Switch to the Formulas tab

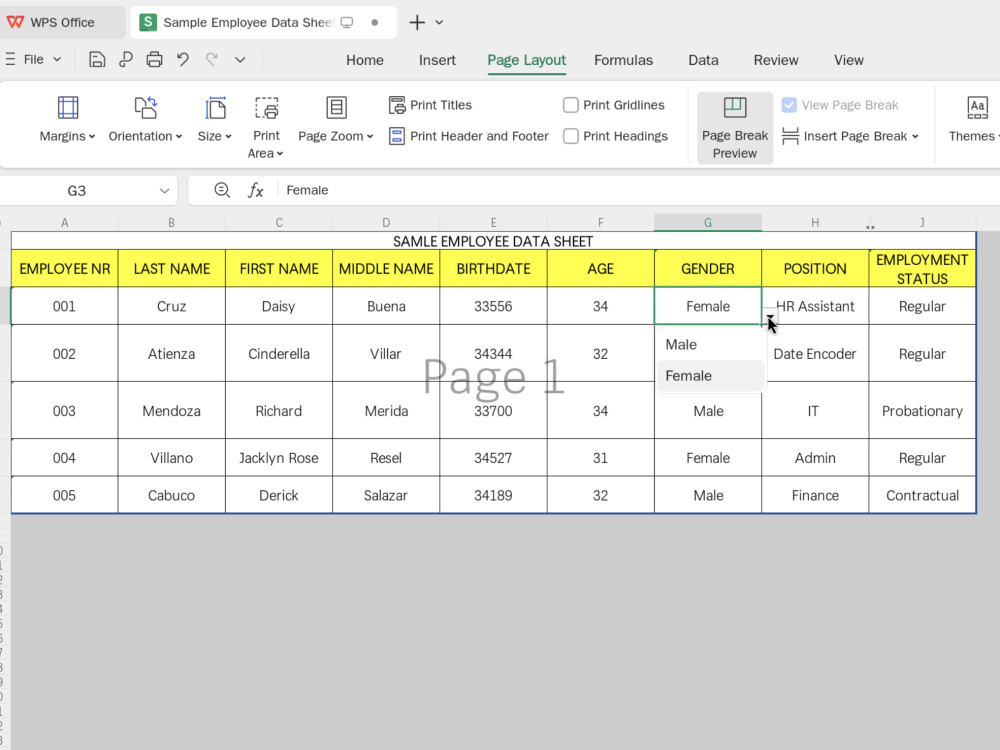point(623,60)
